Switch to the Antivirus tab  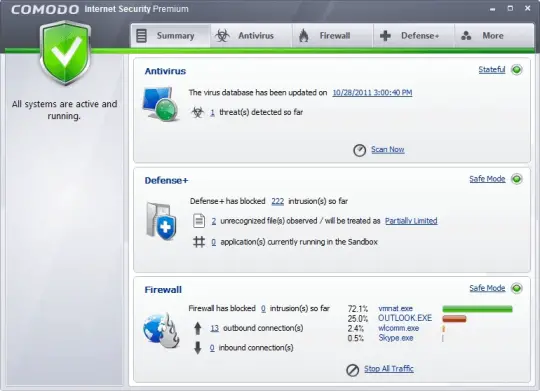tap(252, 35)
